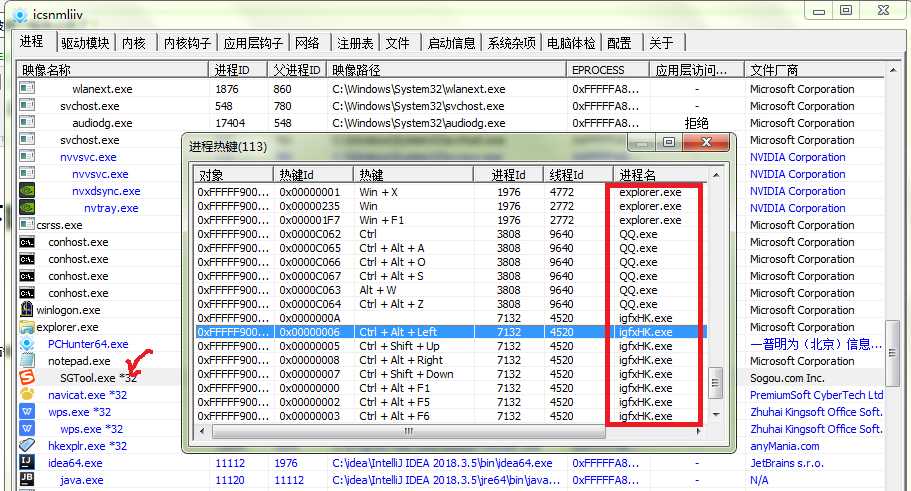Click hotkey list scroll-up arrow
This screenshot has height=491, width=911.
(x=716, y=174)
